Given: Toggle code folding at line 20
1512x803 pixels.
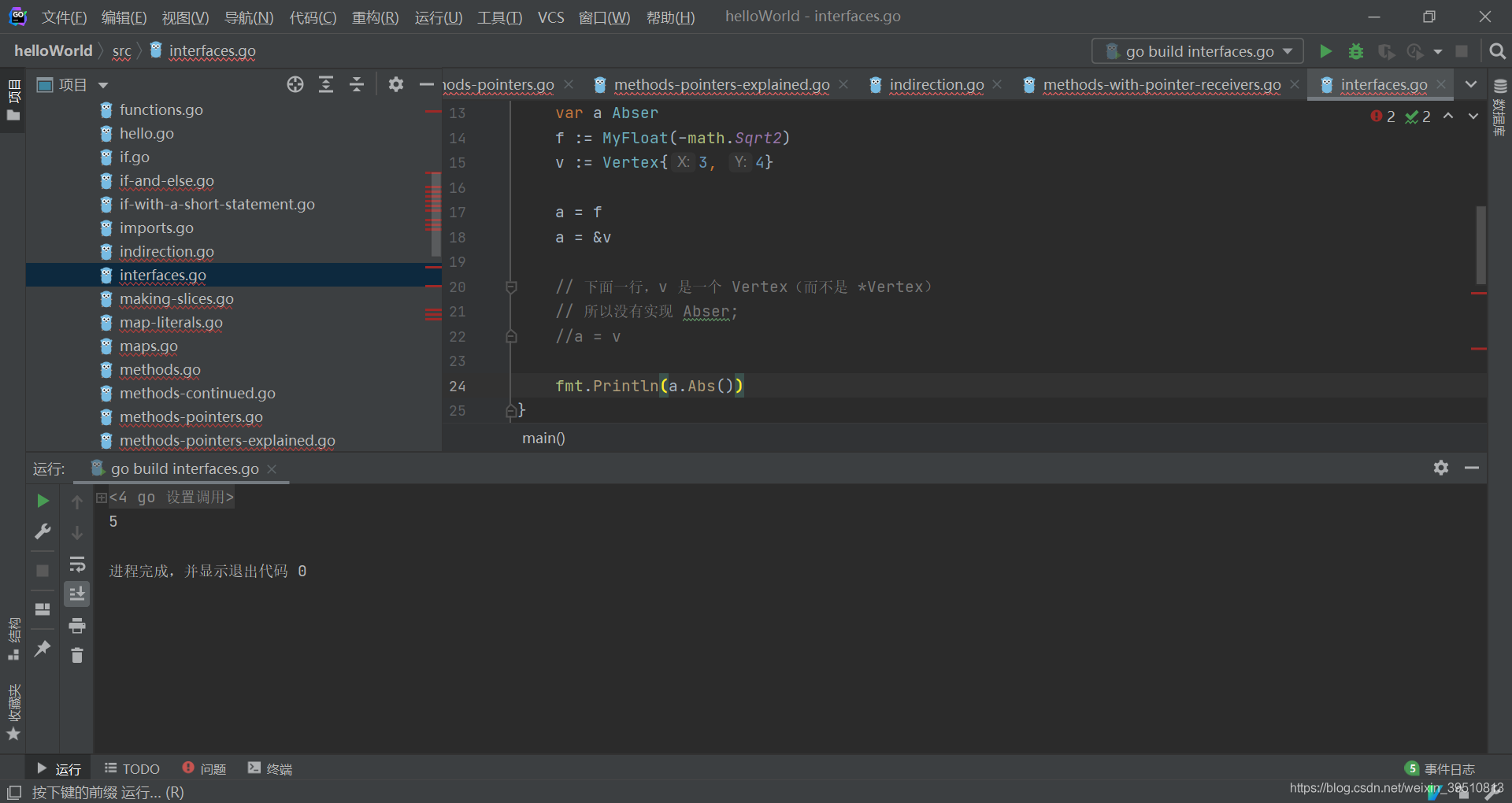Looking at the screenshot, I should (x=511, y=287).
